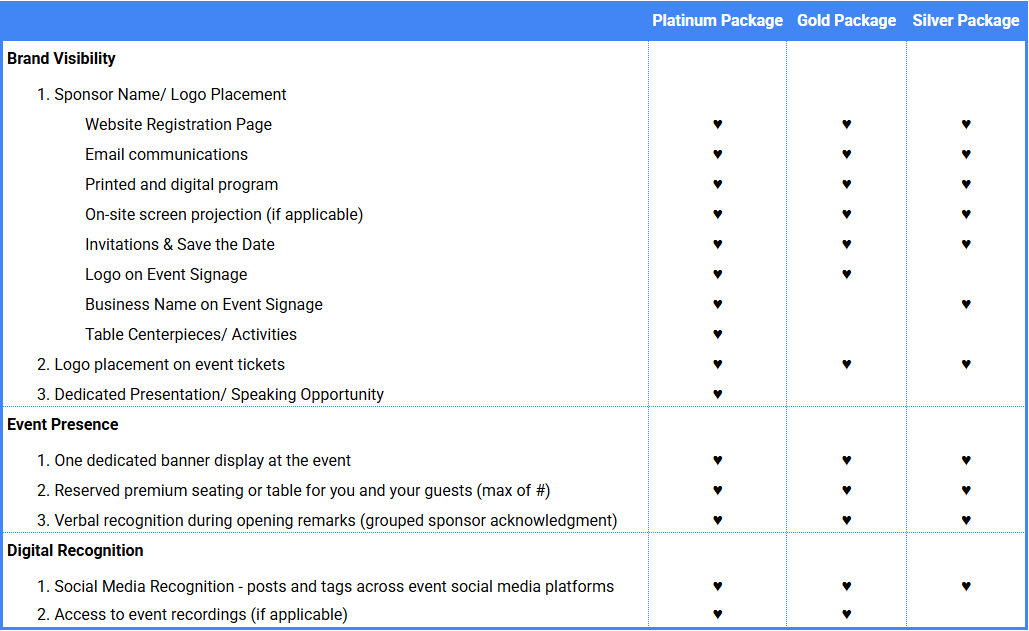Select the Platinum Package column header
This screenshot has height=631, width=1029.
click(717, 21)
